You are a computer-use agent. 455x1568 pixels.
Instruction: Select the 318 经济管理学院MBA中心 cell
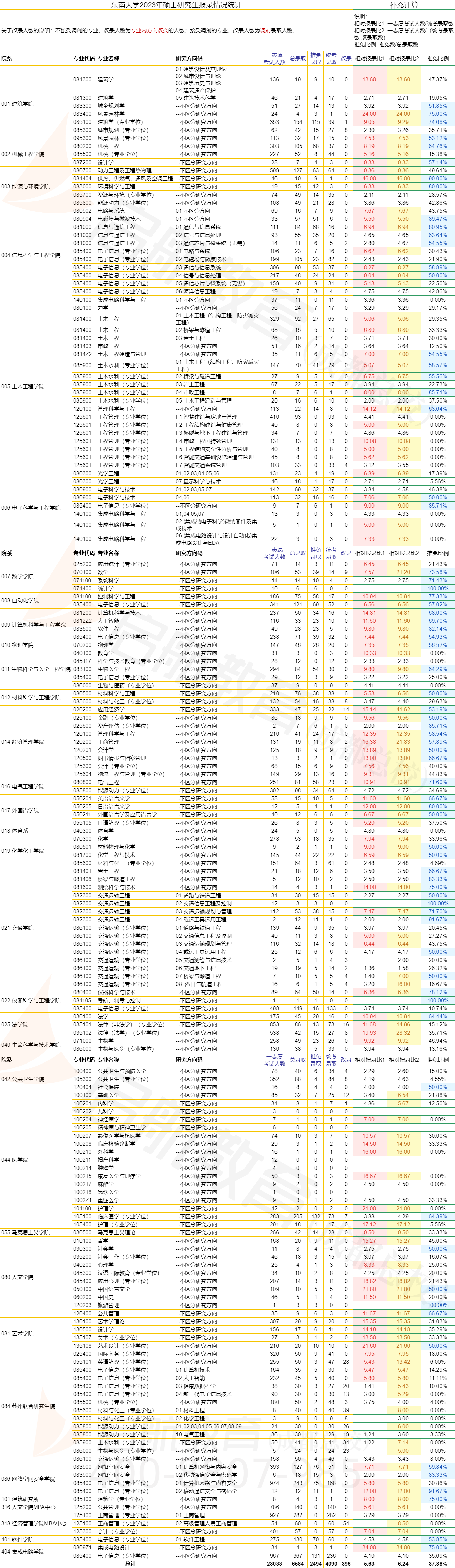(x=34, y=1523)
